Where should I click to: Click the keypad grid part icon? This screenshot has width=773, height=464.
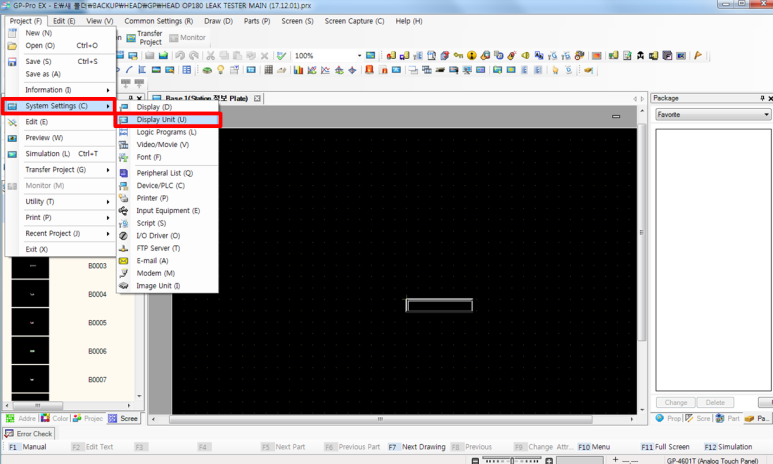pyautogui.click(x=268, y=70)
